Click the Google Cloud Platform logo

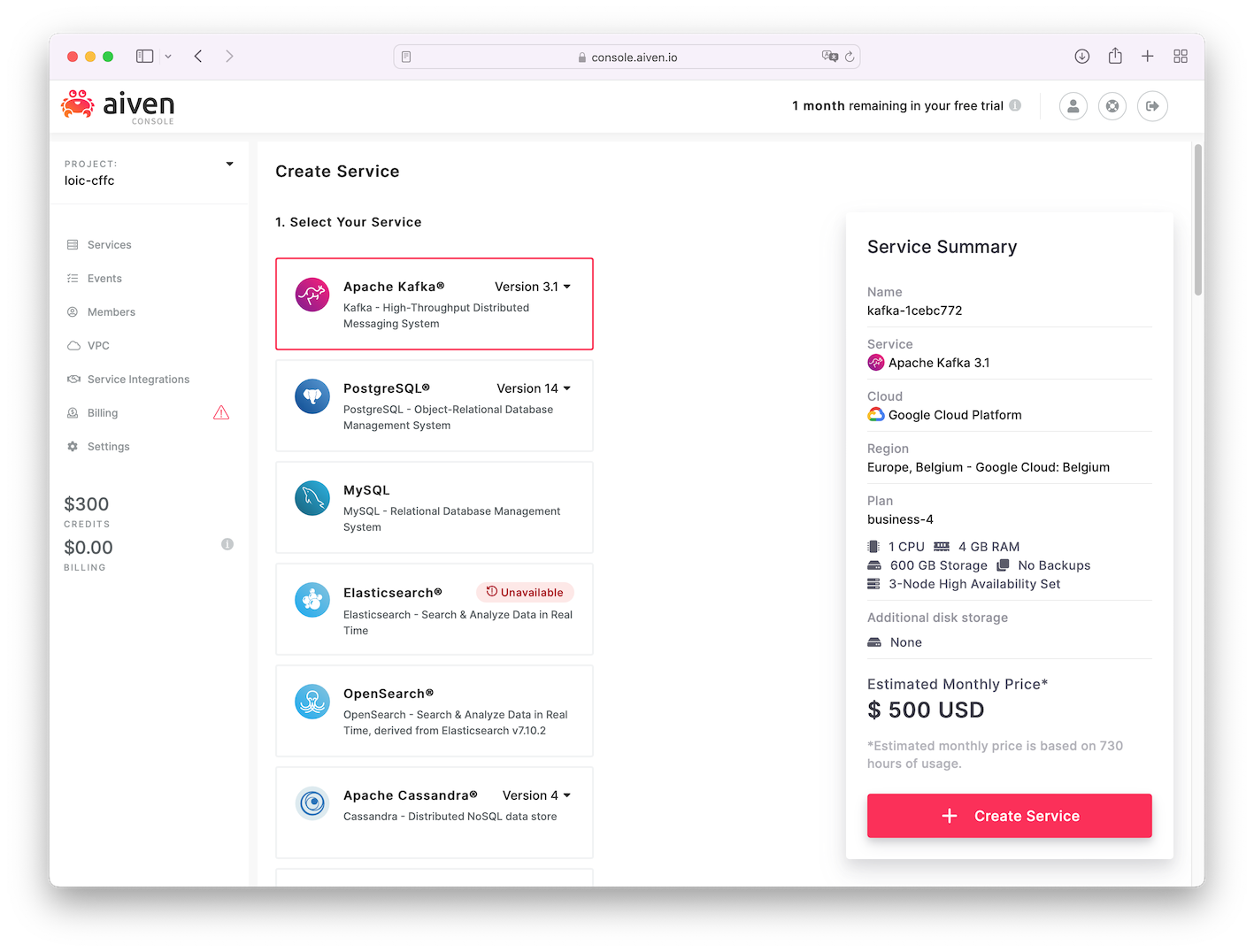tap(876, 415)
